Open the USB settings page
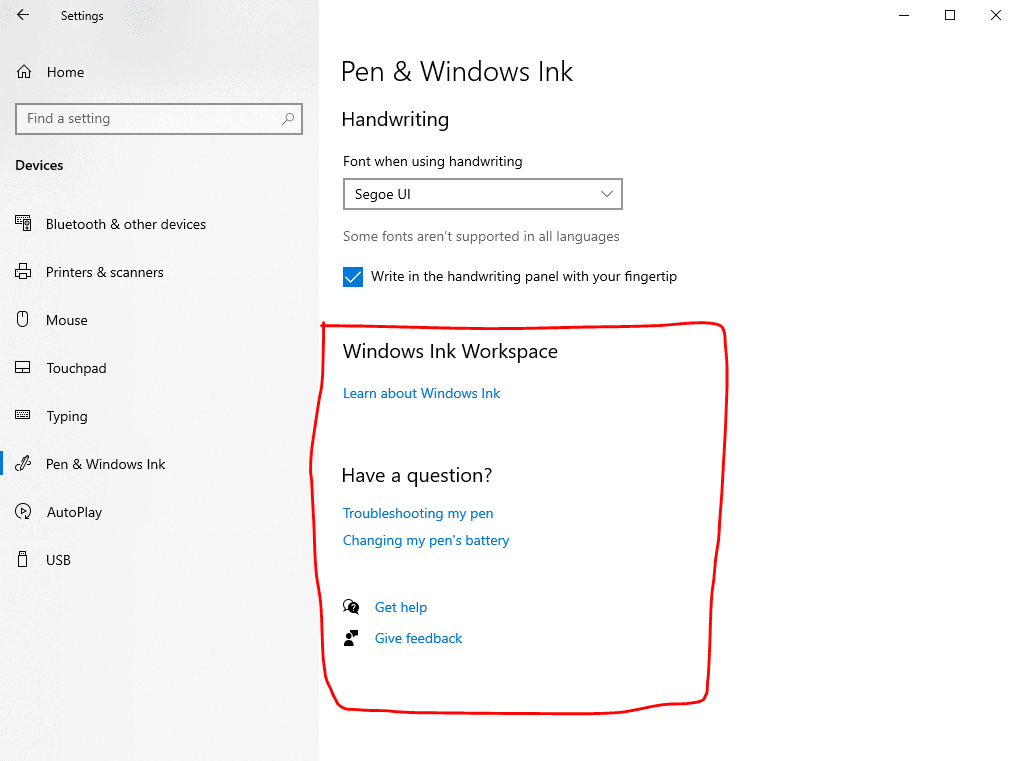The height and width of the screenshot is (761, 1018). [x=58, y=560]
